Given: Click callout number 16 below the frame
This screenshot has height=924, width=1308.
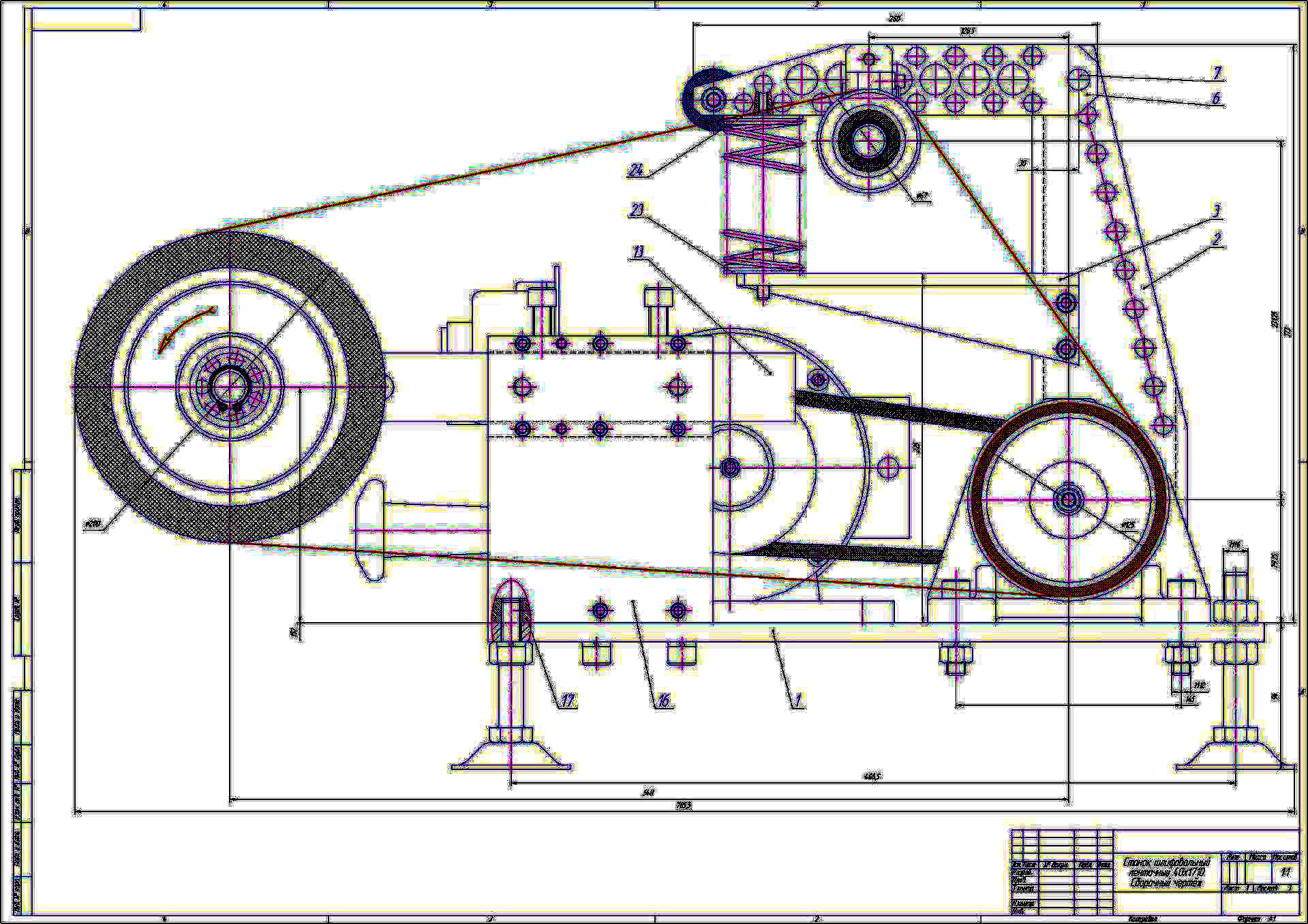Looking at the screenshot, I should click(x=663, y=700).
